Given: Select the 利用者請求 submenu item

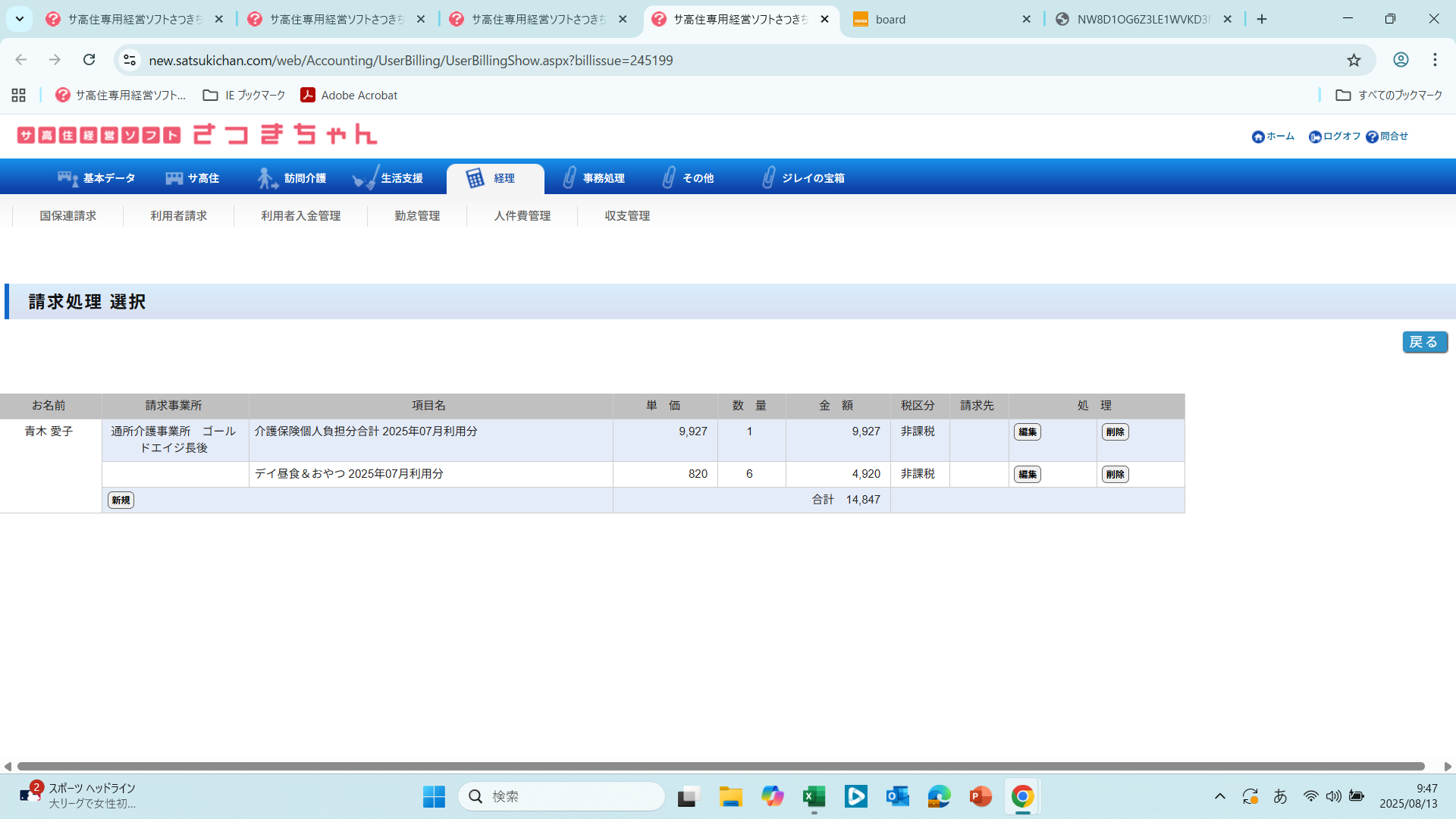Looking at the screenshot, I should point(178,216).
